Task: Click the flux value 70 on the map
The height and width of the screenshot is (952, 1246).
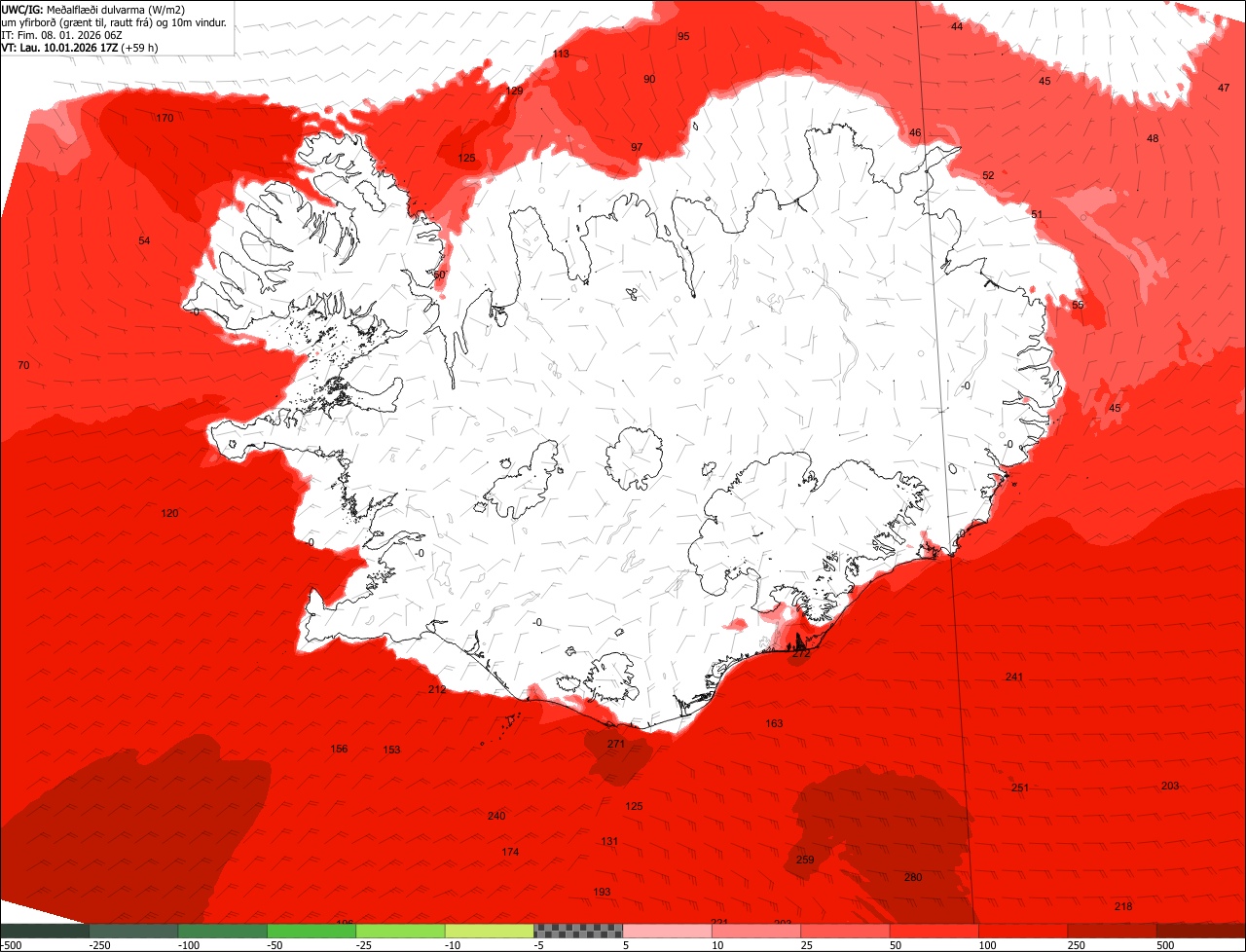Action: [24, 365]
